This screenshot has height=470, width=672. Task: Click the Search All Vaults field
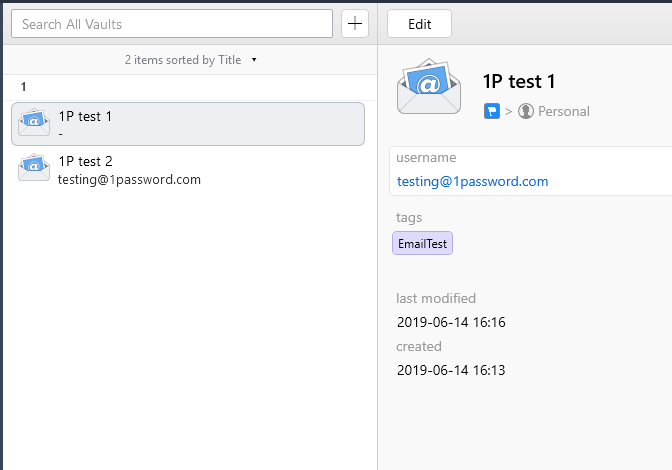click(172, 24)
